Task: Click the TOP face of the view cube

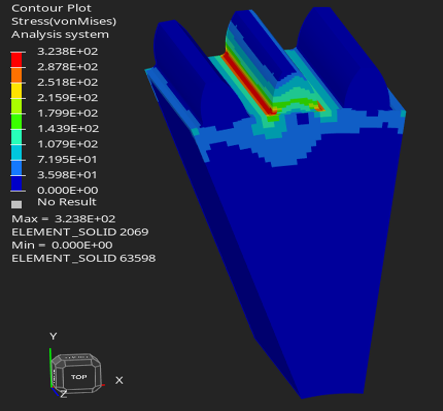Action: coord(79,377)
